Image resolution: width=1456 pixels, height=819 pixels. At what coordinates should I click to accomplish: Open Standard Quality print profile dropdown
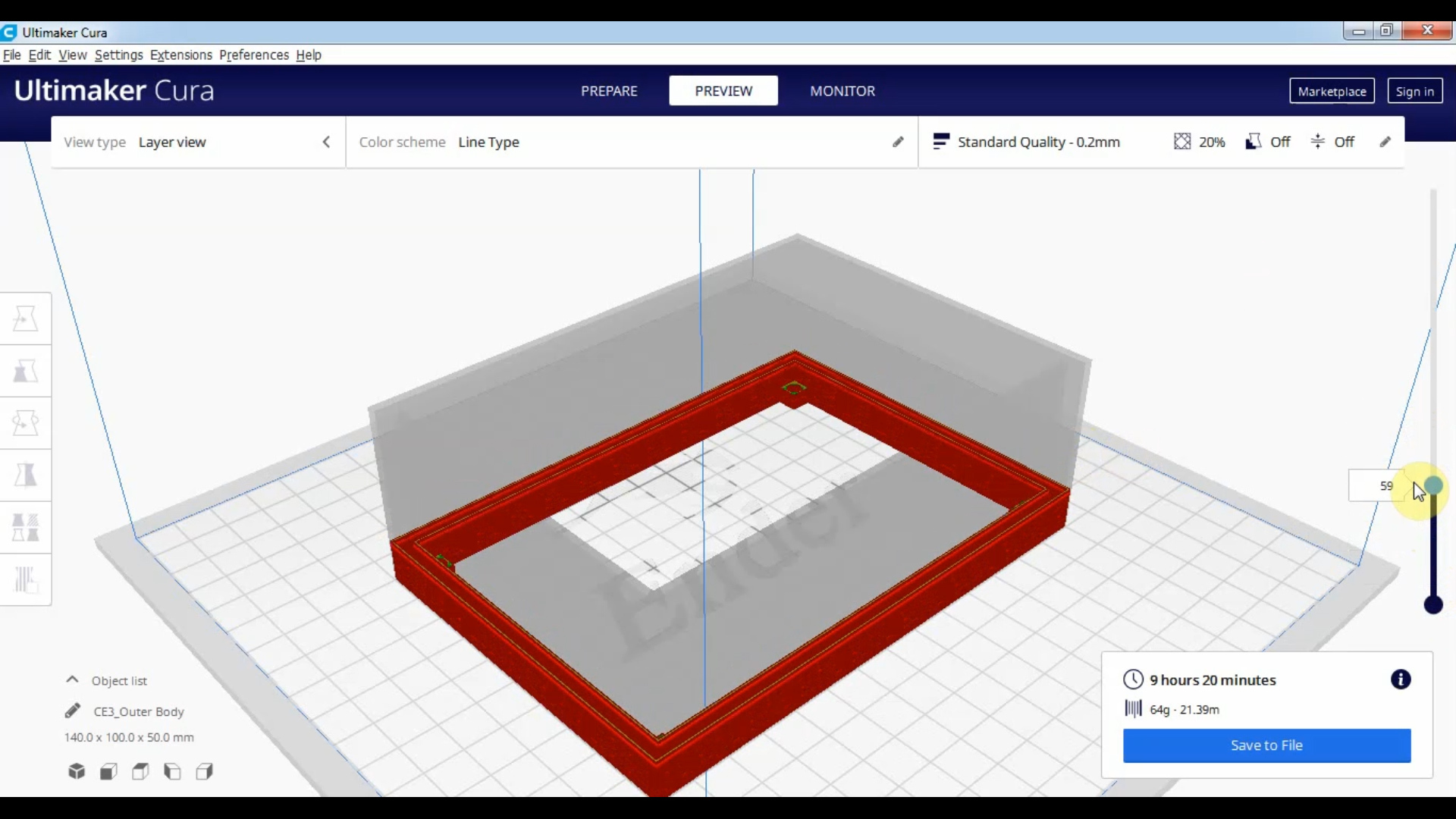(1039, 141)
